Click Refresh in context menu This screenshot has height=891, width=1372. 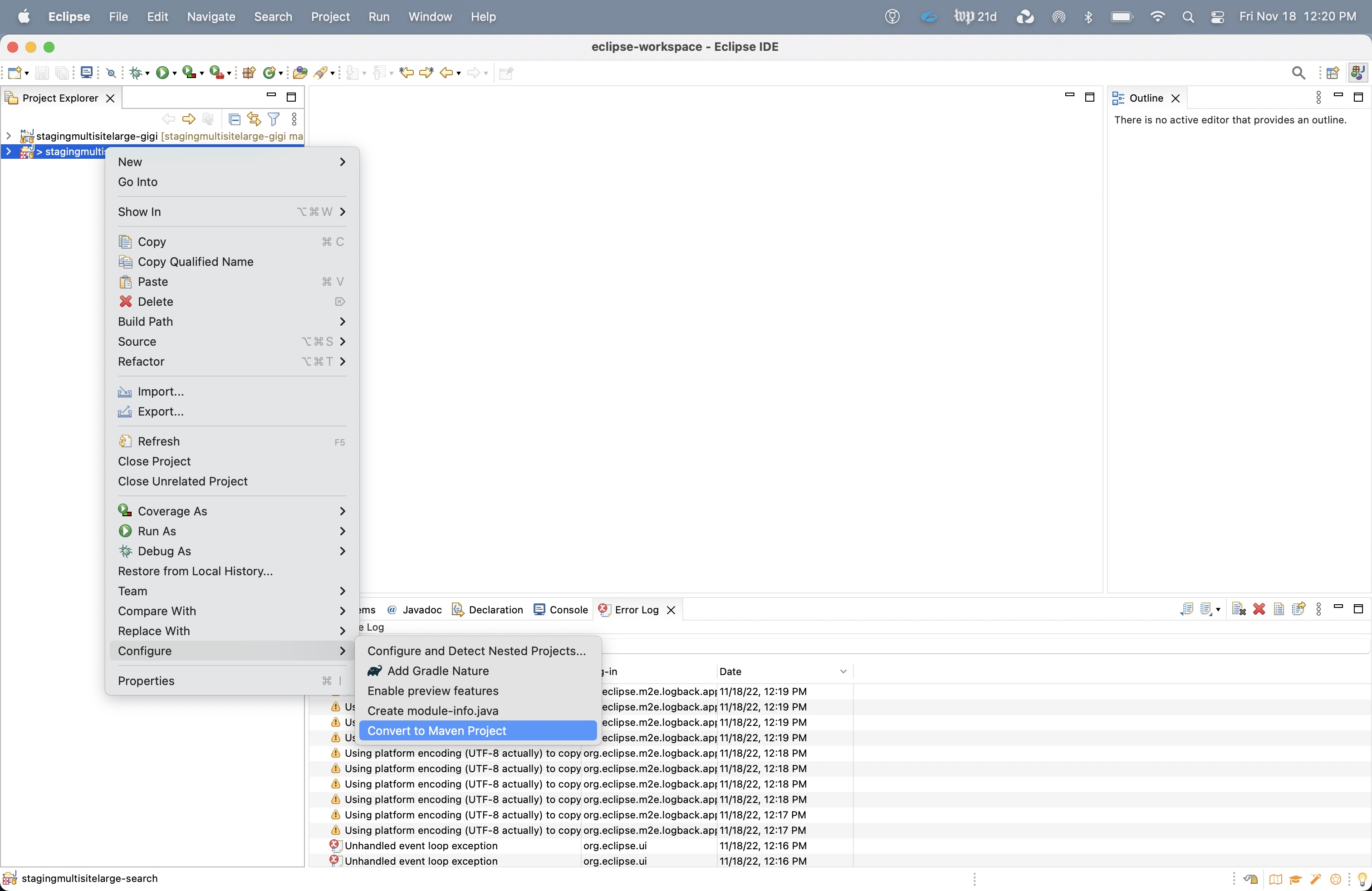click(x=232, y=441)
